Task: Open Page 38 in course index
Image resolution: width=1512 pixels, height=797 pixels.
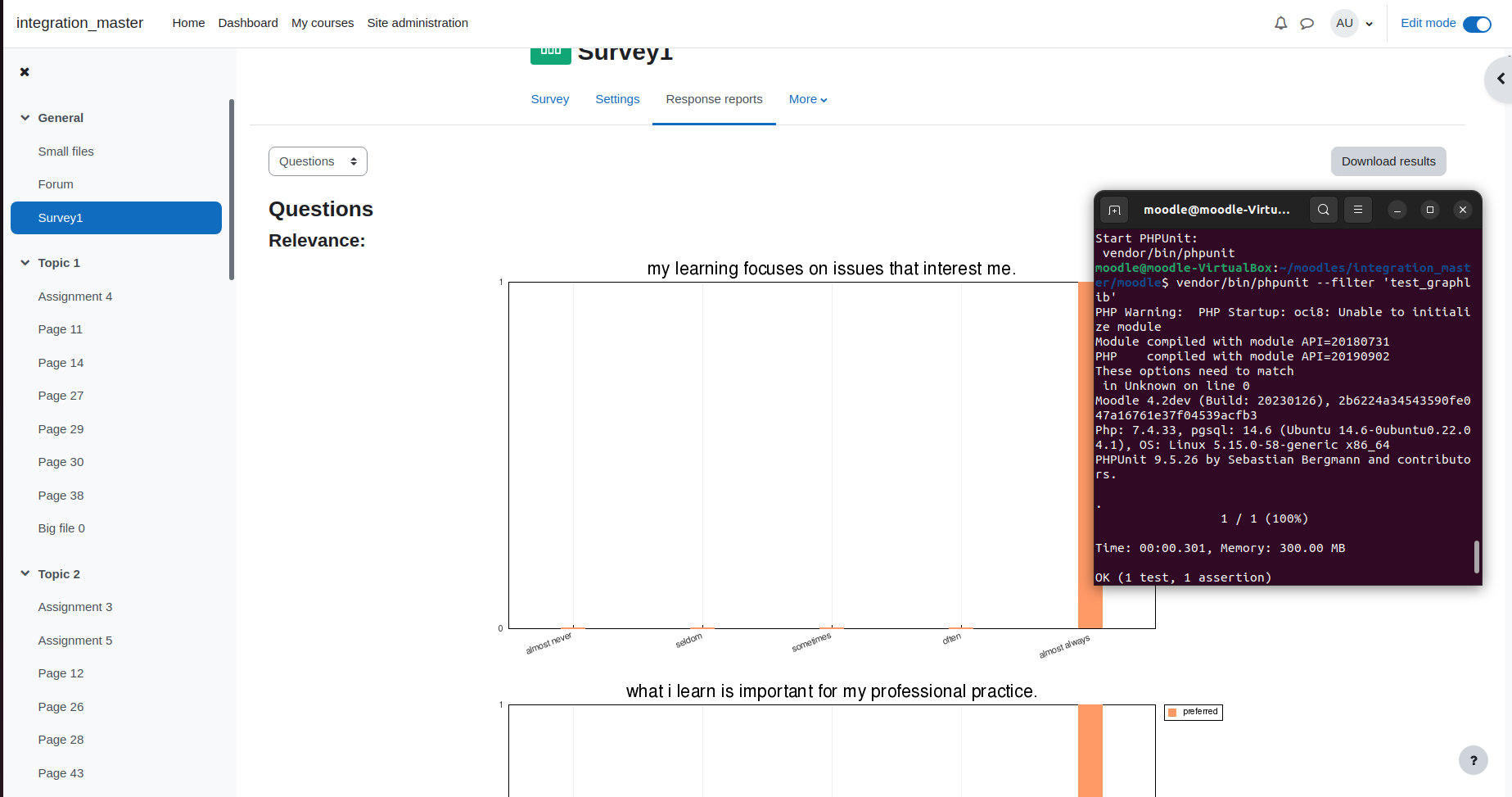Action: click(61, 496)
